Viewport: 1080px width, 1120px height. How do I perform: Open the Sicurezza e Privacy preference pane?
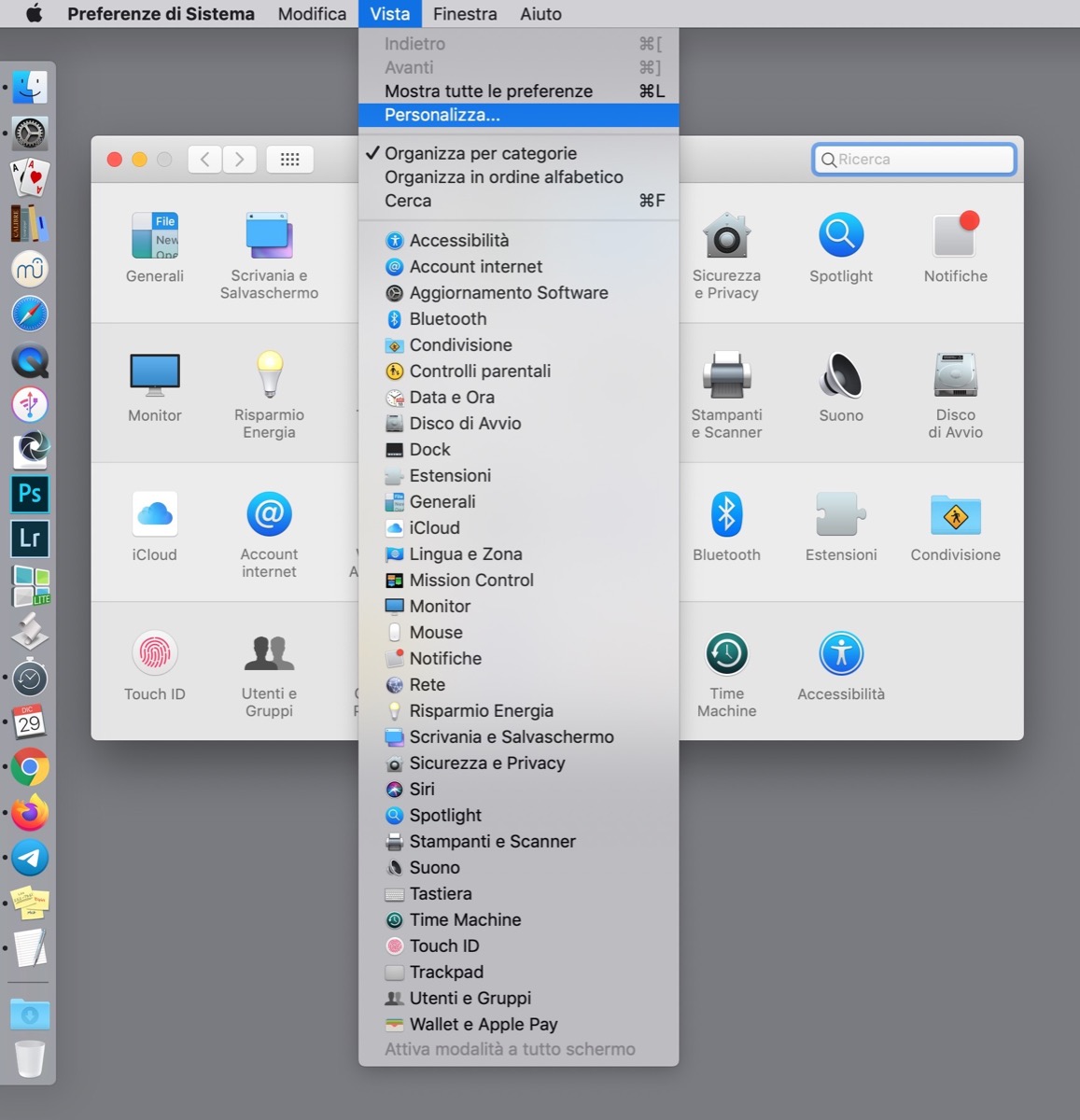[726, 237]
